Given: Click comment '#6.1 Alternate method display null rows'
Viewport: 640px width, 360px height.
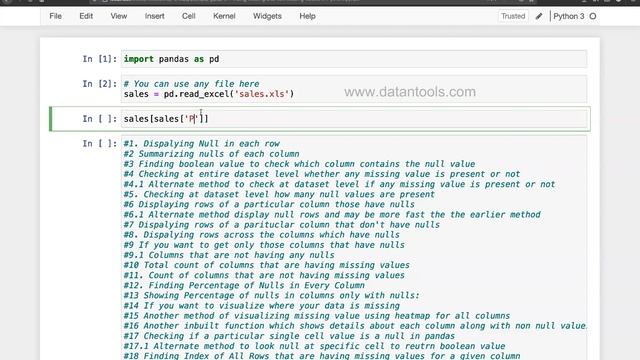Looking at the screenshot, I should [332, 215].
